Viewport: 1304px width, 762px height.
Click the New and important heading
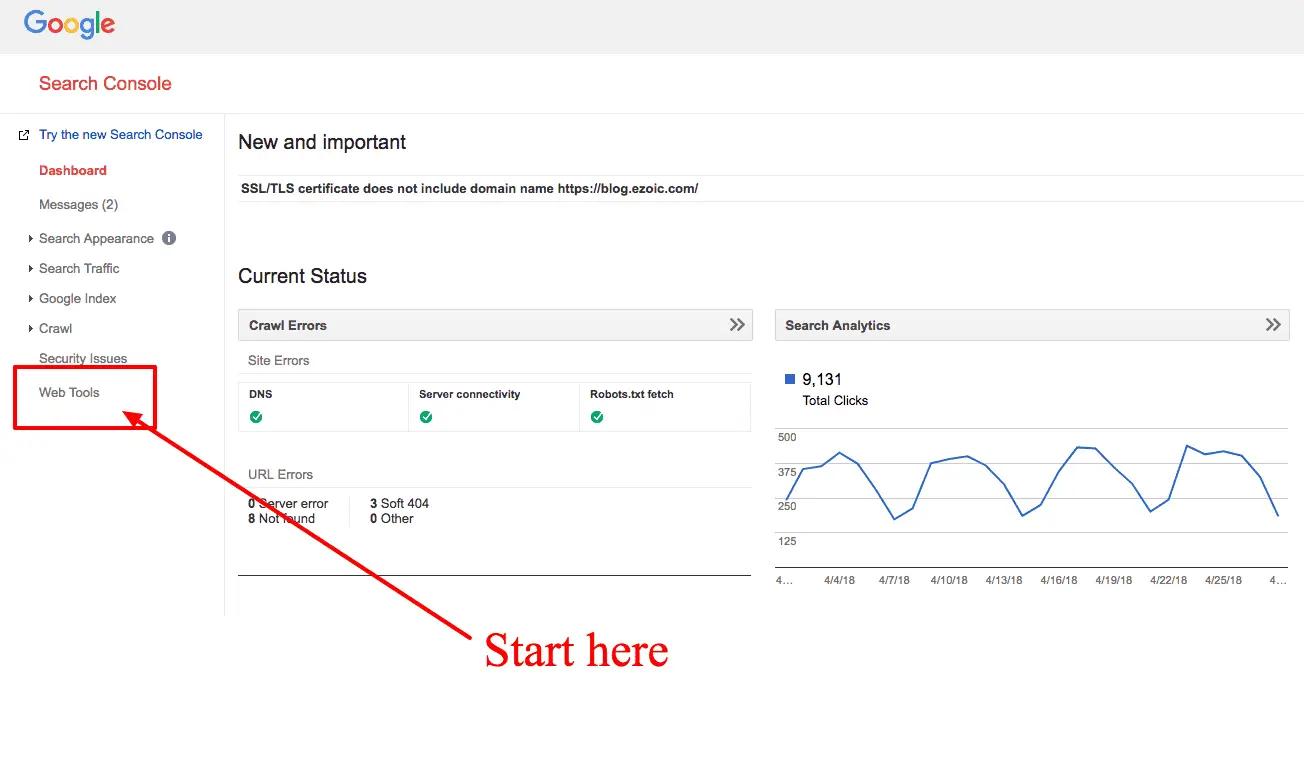tap(322, 142)
